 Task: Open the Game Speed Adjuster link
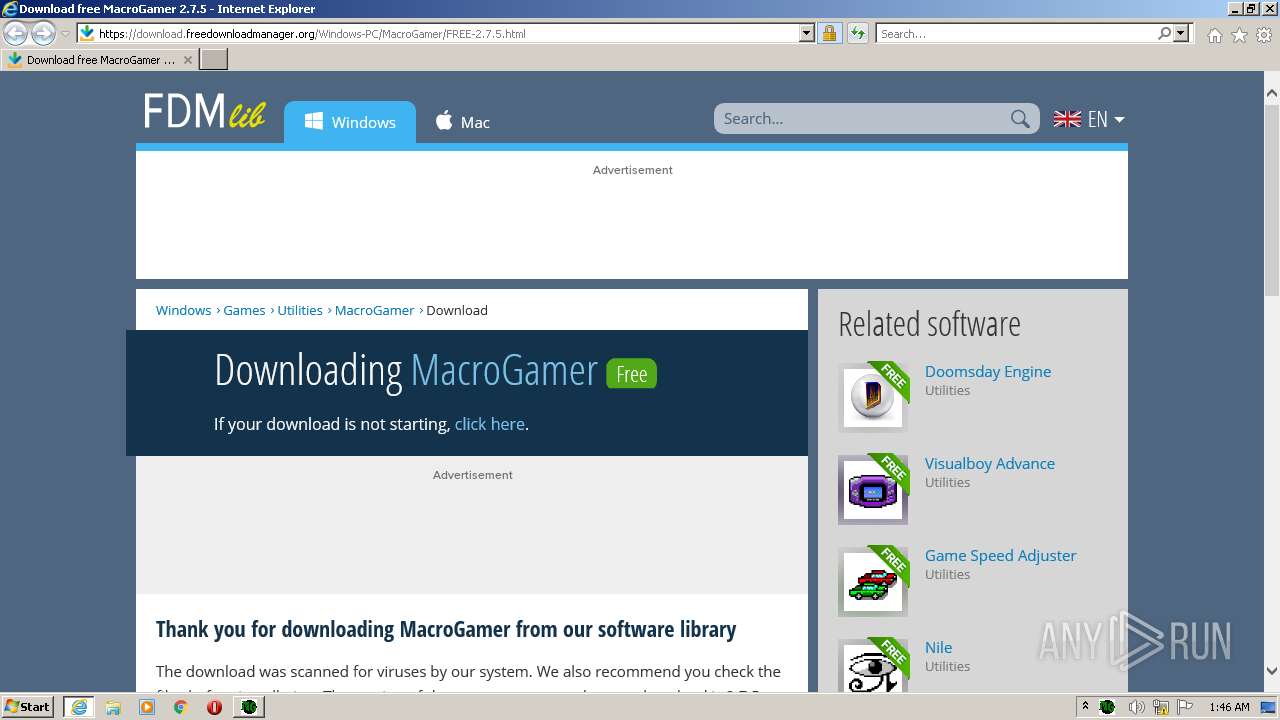tap(1001, 555)
